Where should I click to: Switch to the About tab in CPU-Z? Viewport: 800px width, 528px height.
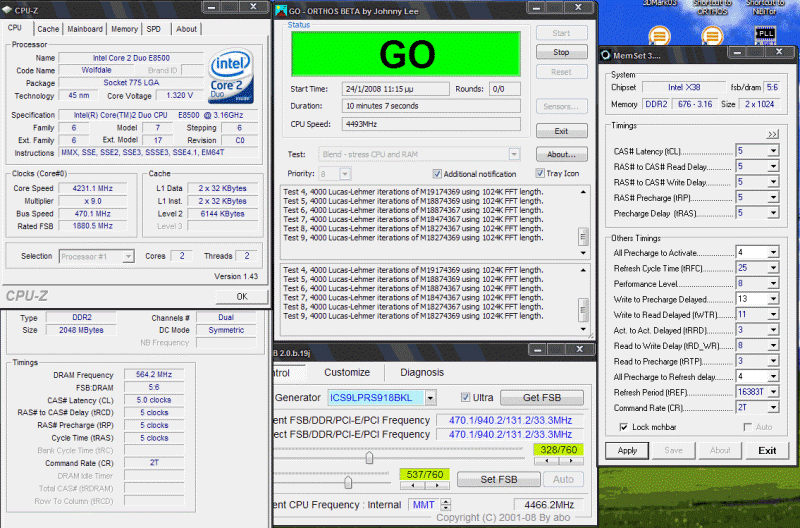(186, 29)
